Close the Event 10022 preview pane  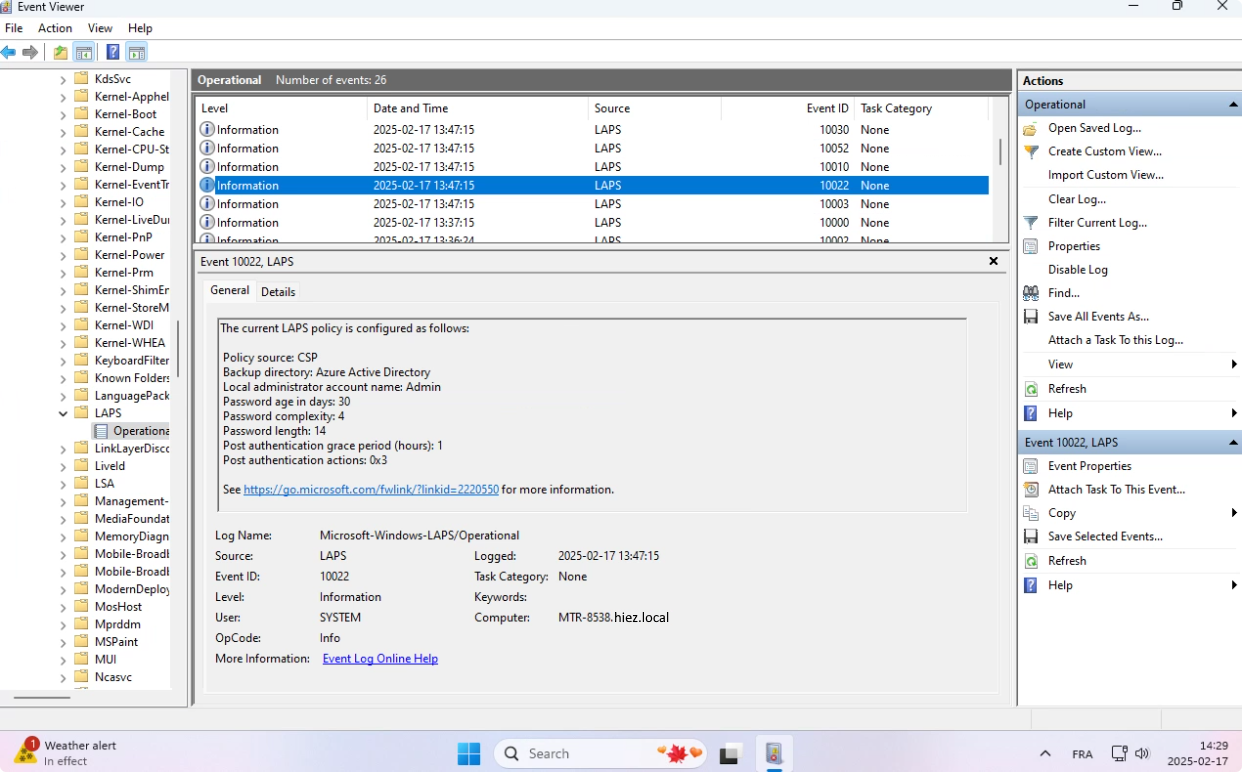click(x=993, y=261)
